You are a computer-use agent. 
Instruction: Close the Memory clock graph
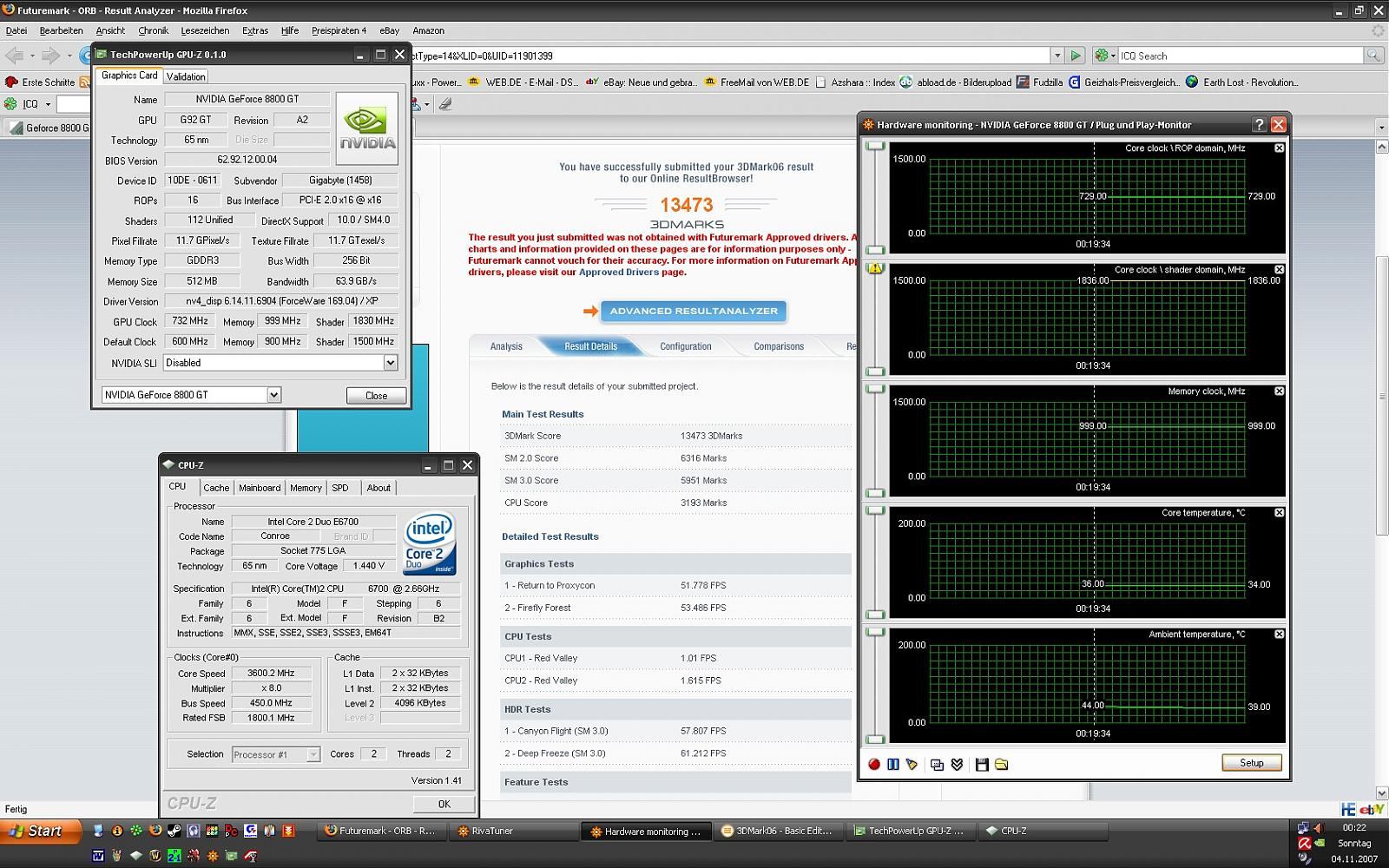click(x=1279, y=391)
